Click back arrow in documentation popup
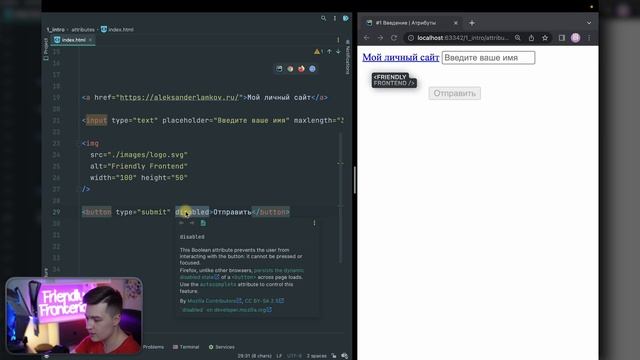 [182, 223]
